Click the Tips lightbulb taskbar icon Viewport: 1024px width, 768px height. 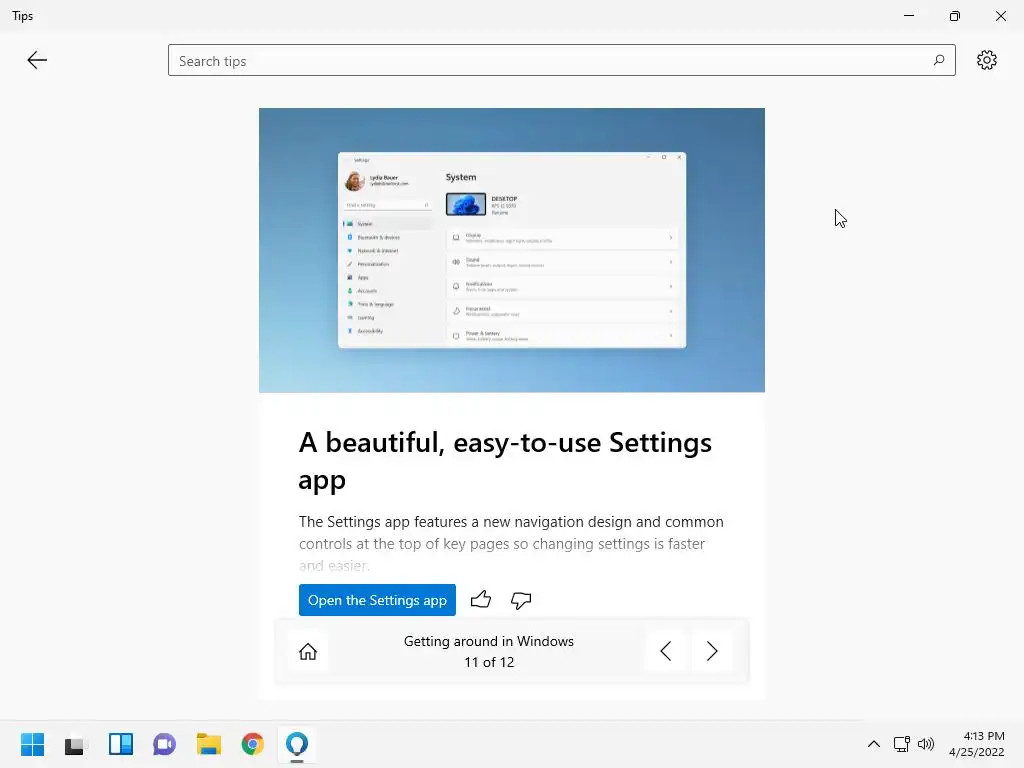[296, 744]
